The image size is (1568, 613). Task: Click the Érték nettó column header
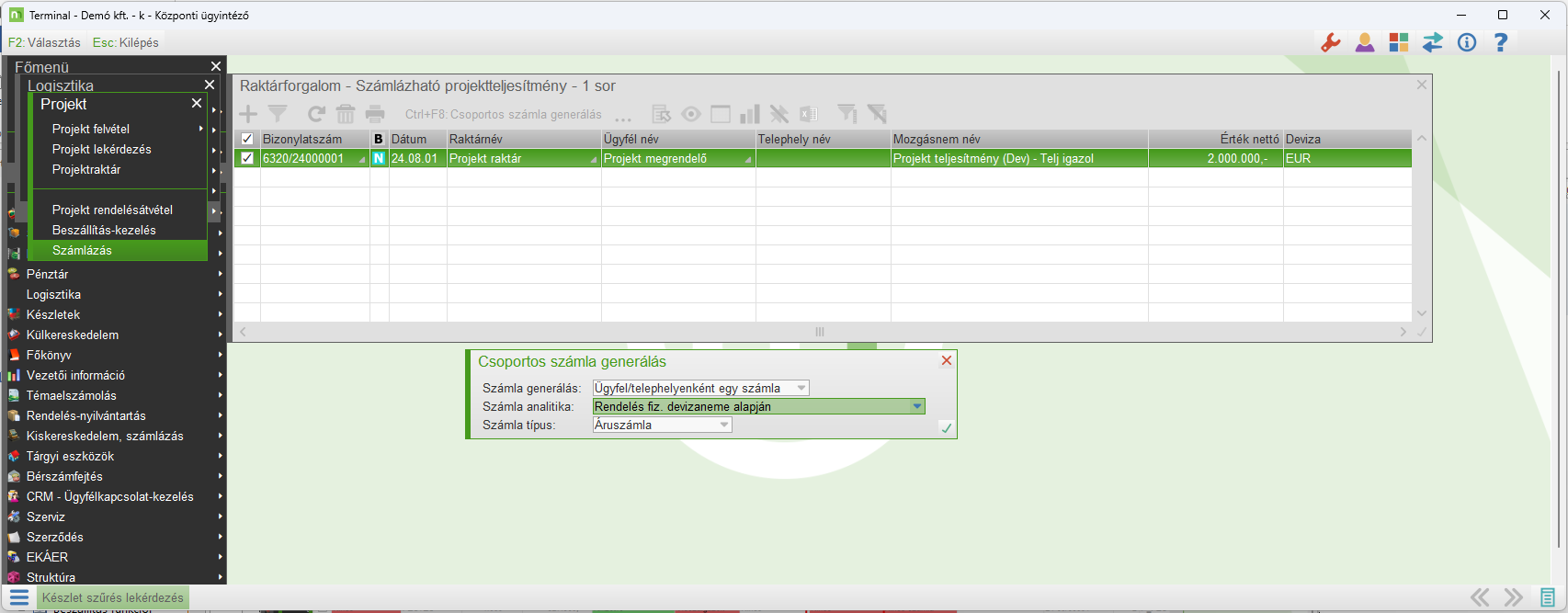pyautogui.click(x=1215, y=139)
